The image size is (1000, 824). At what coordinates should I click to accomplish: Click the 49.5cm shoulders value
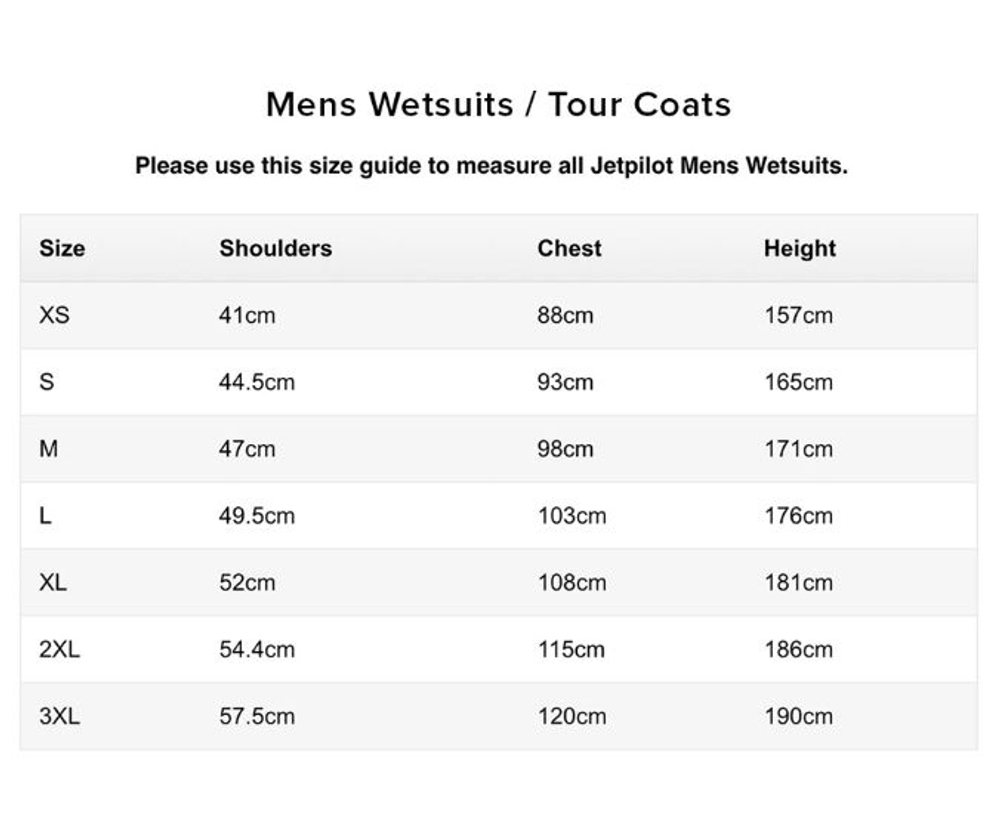click(257, 516)
